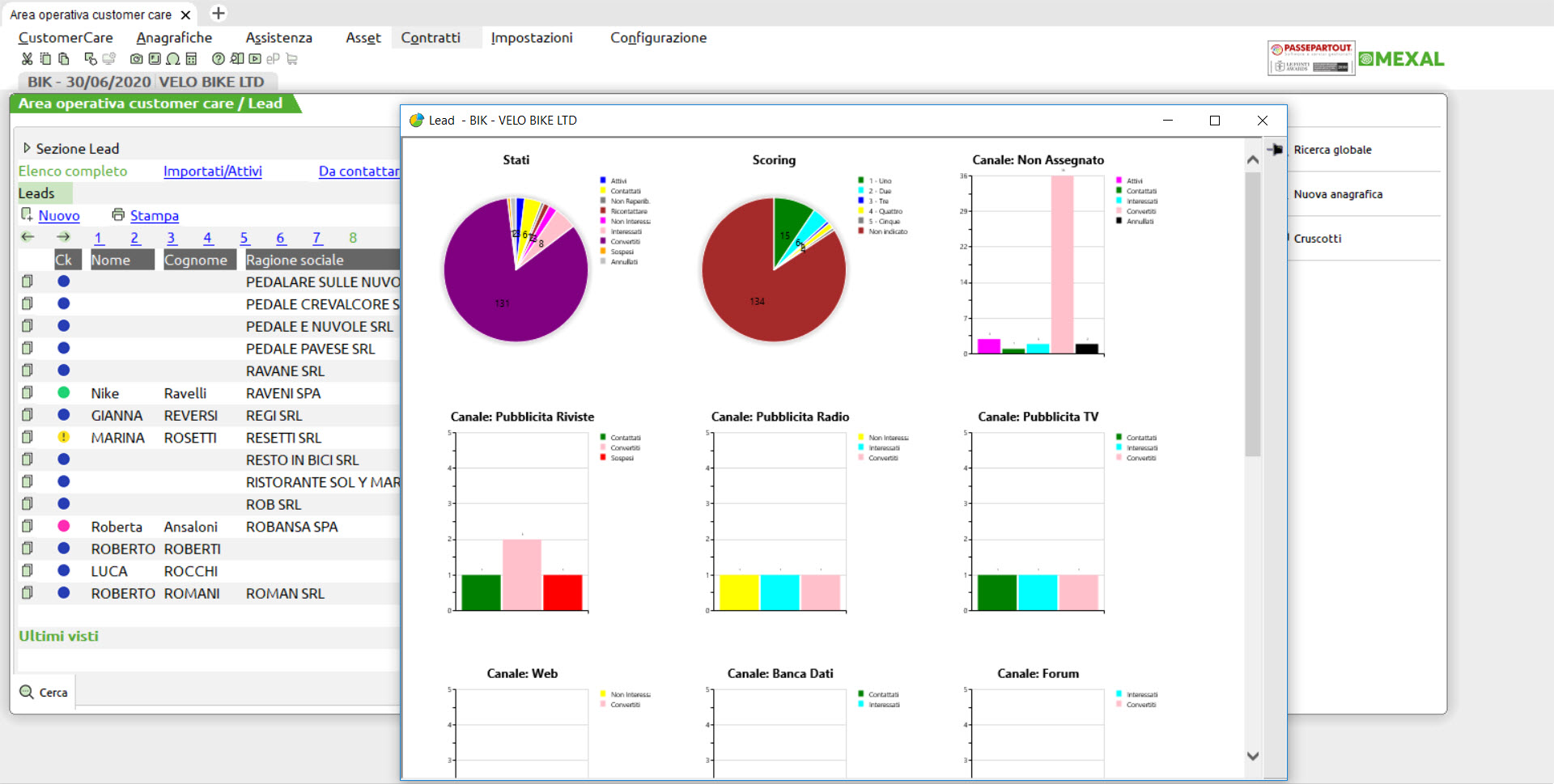
Task: Click the video tutorial play icon
Action: click(255, 59)
